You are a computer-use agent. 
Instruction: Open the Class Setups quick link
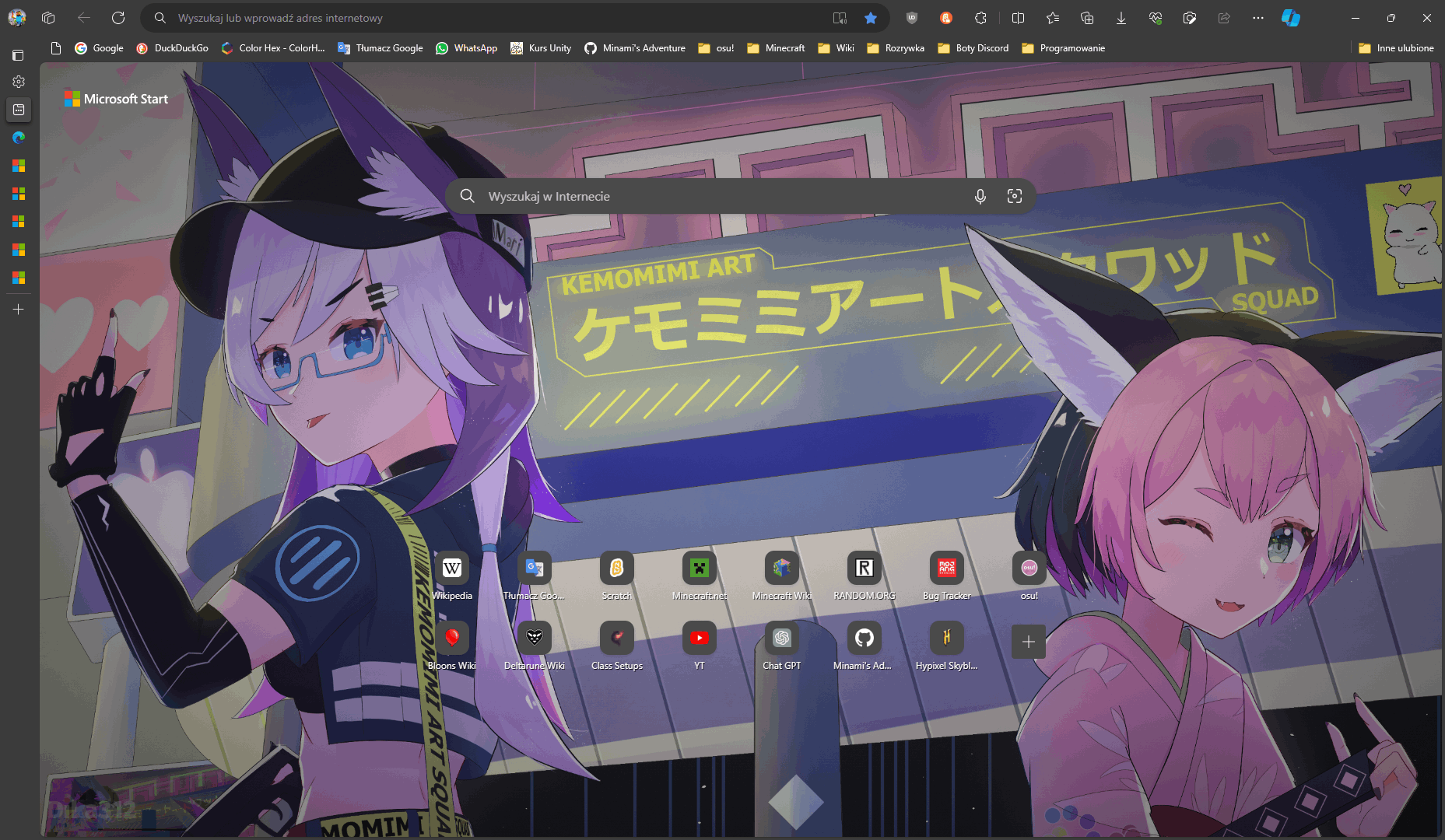617,646
